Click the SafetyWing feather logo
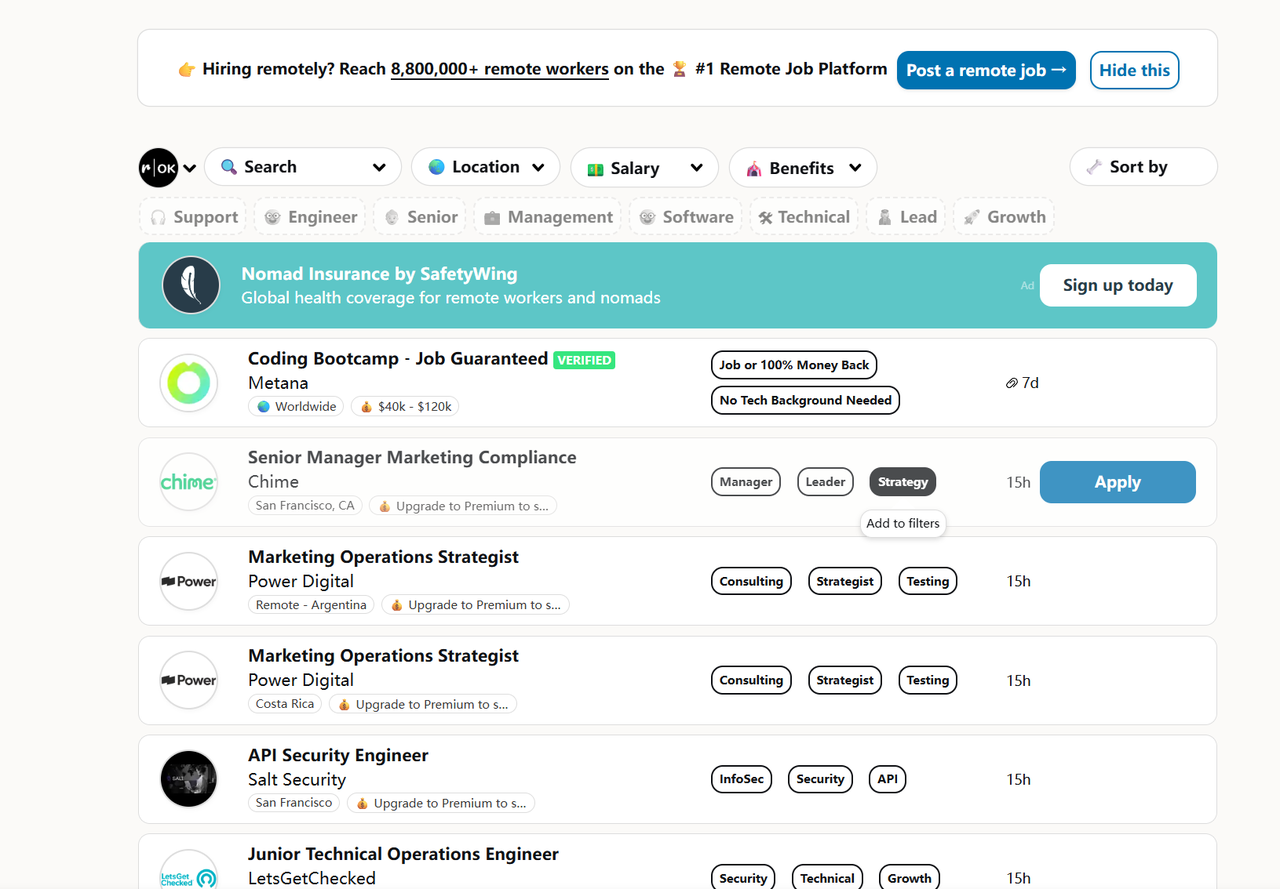The image size is (1280, 889). pos(191,285)
